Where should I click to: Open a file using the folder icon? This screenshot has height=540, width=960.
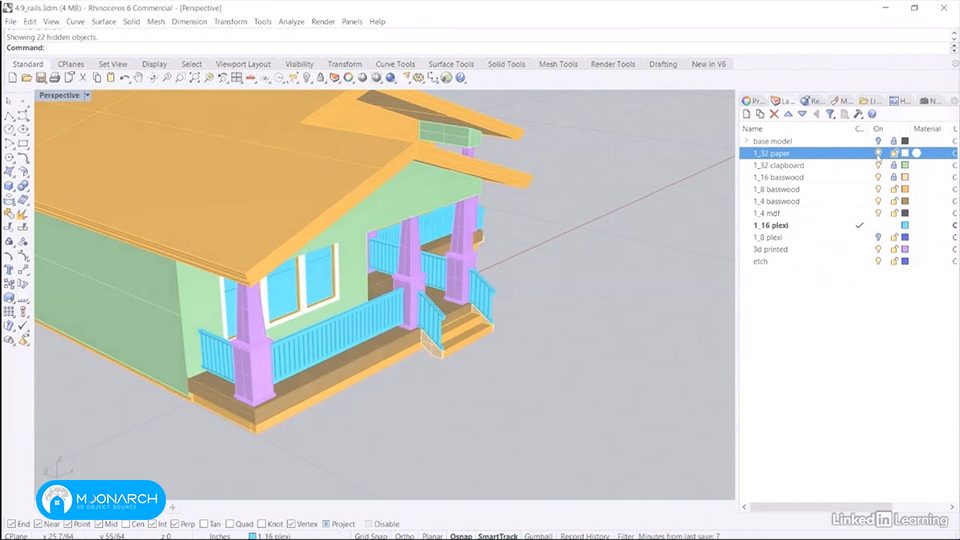coord(26,78)
